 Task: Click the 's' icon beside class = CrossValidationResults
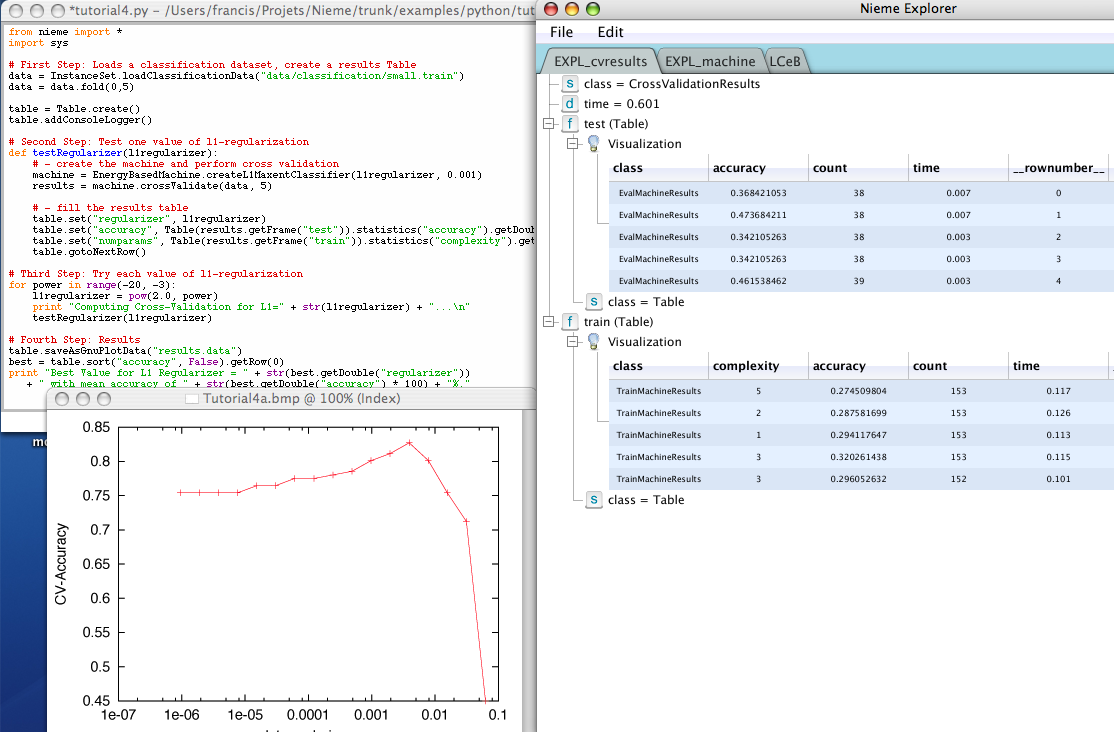(x=570, y=84)
